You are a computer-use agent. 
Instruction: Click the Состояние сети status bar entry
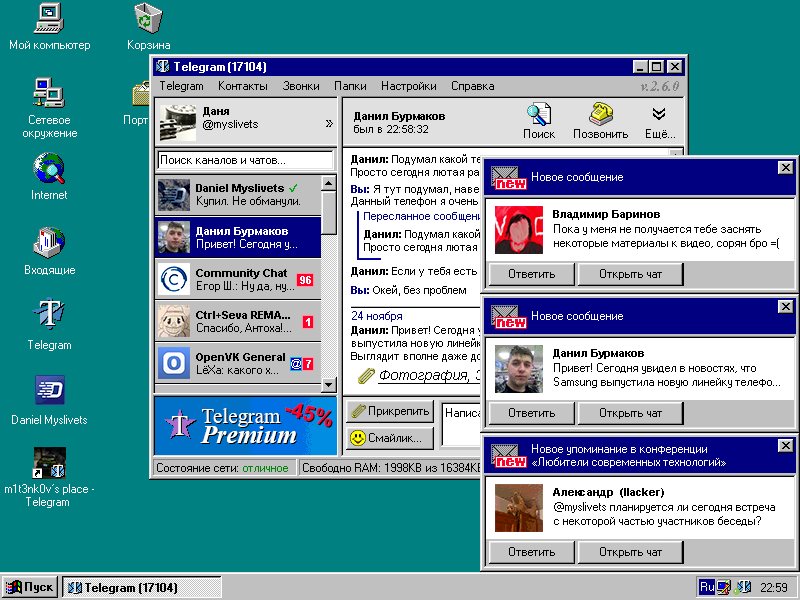[x=222, y=468]
